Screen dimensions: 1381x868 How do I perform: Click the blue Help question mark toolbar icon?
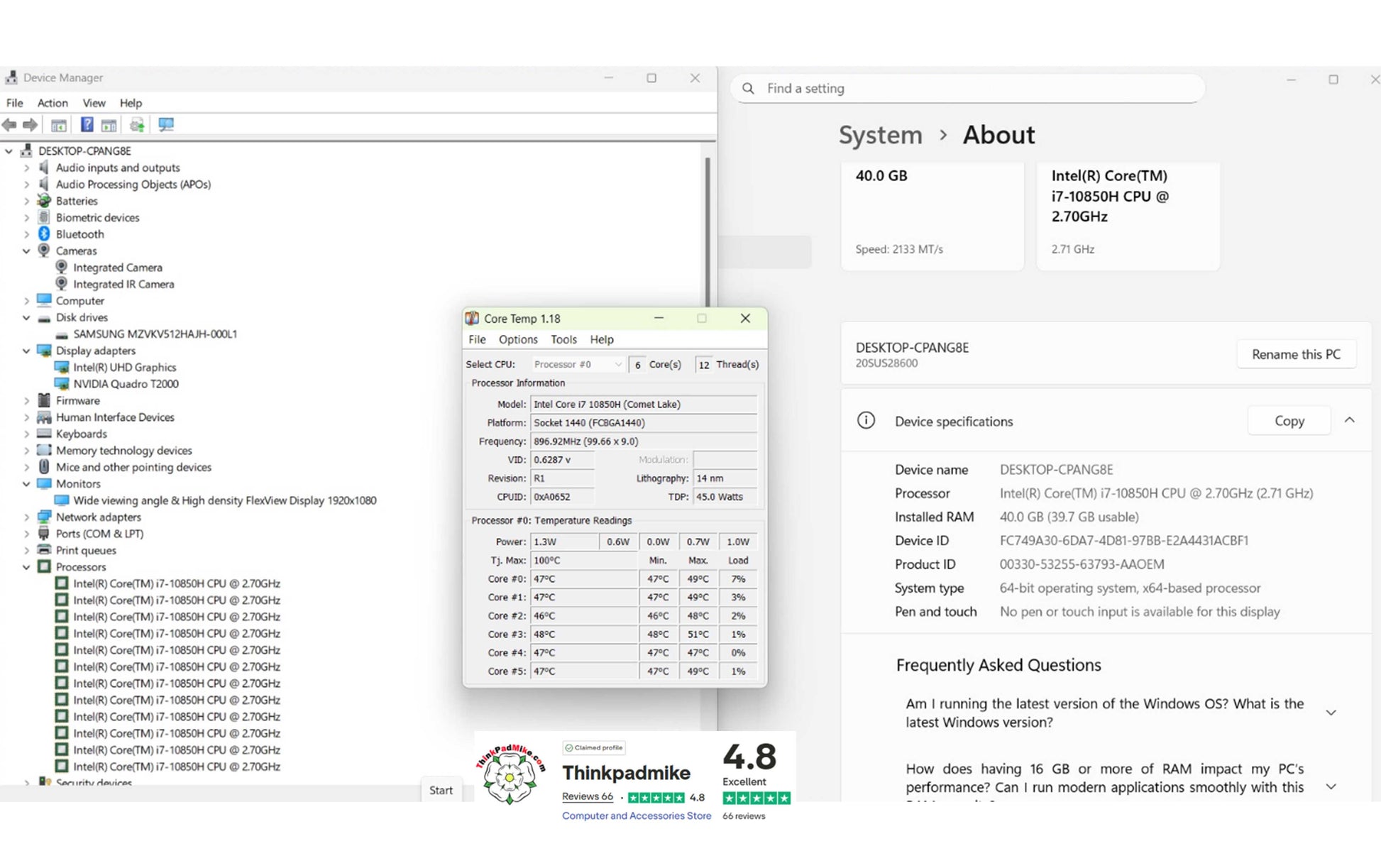point(87,125)
